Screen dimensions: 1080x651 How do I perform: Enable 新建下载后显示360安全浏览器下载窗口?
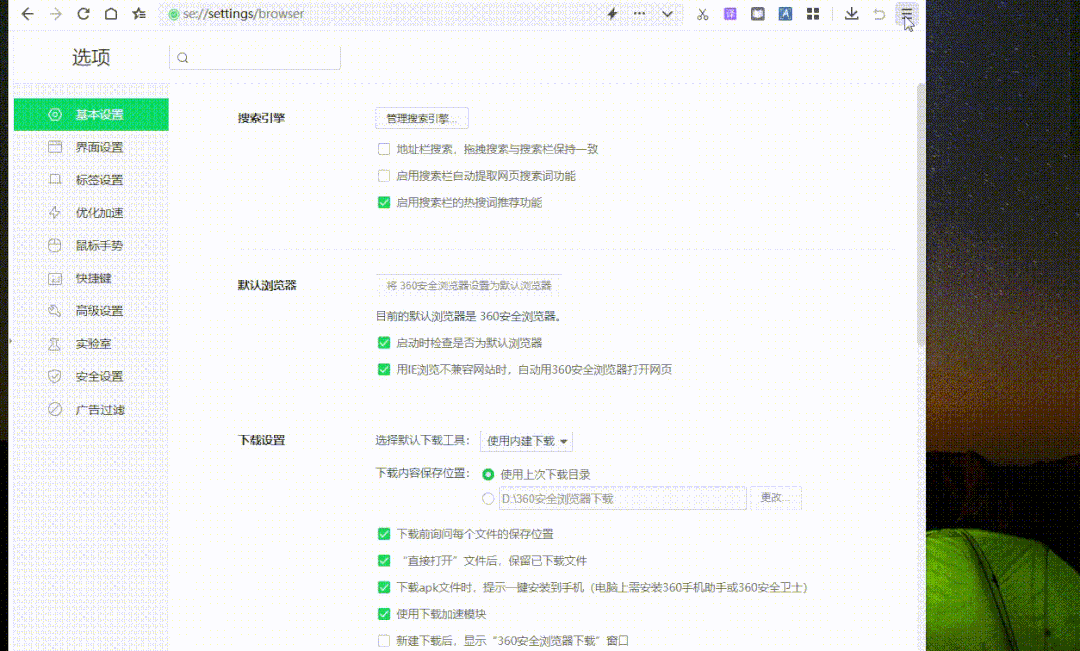coord(384,641)
